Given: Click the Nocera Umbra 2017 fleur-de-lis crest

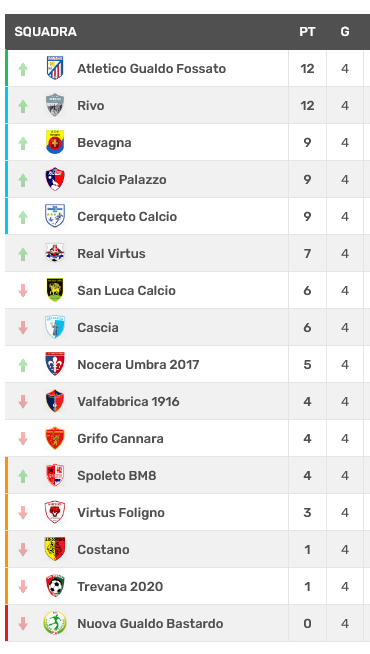Looking at the screenshot, I should (55, 364).
